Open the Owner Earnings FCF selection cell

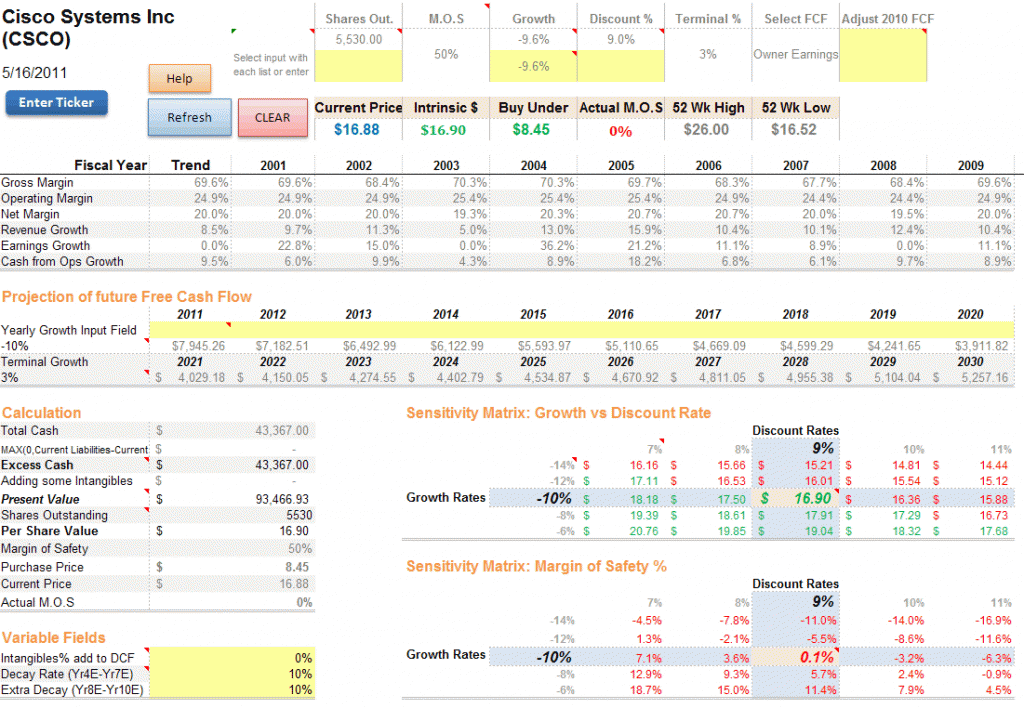795,55
